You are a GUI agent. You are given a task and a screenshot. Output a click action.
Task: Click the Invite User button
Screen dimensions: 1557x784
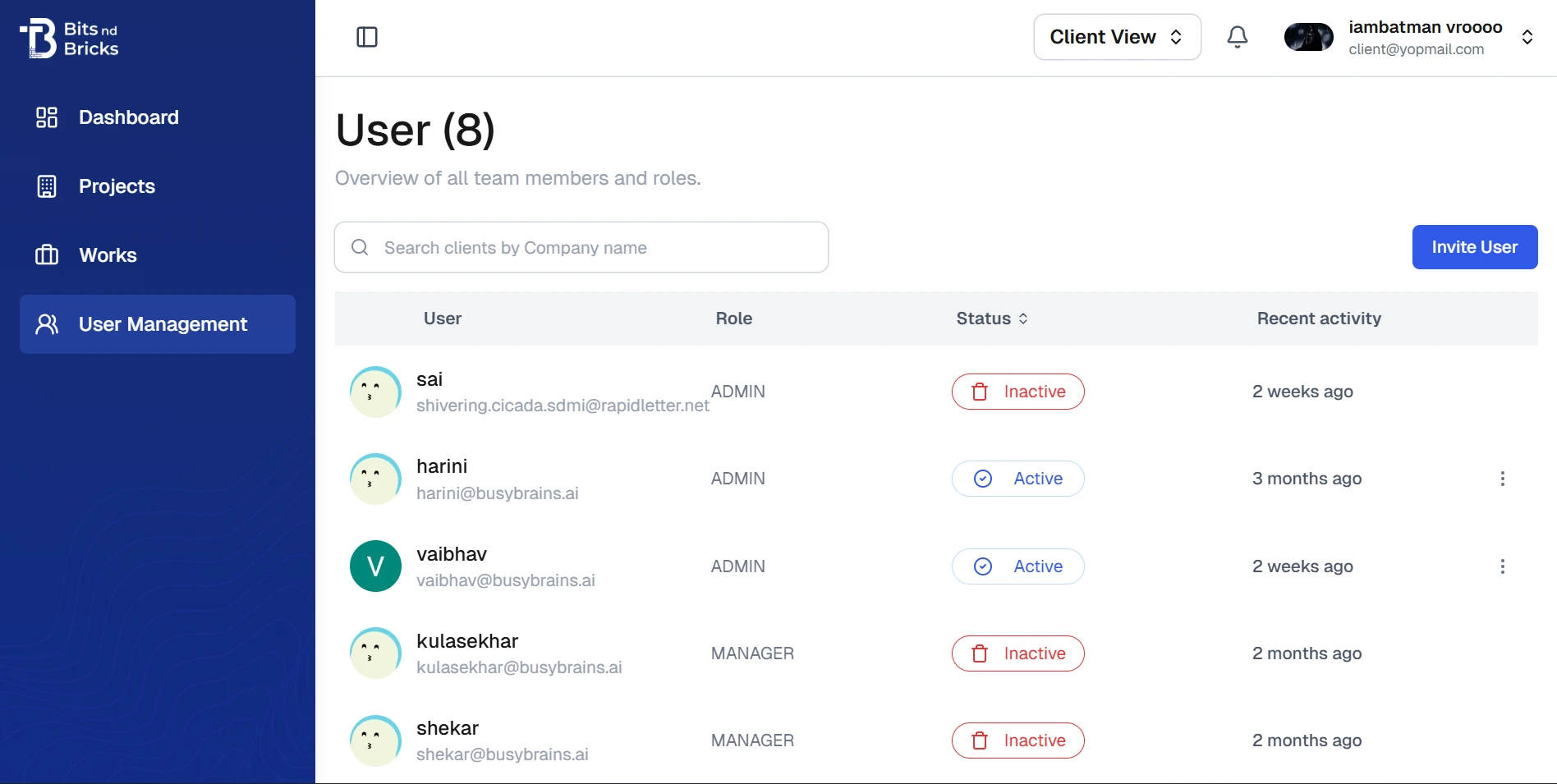click(x=1474, y=247)
